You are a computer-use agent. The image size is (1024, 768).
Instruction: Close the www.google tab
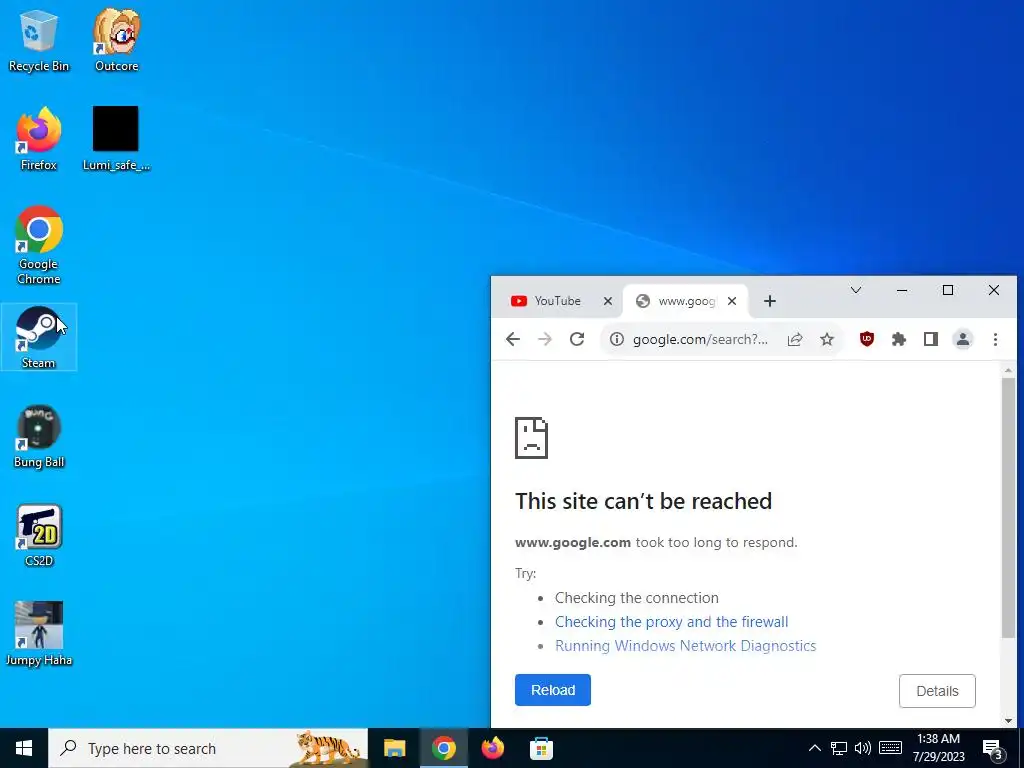click(x=732, y=301)
